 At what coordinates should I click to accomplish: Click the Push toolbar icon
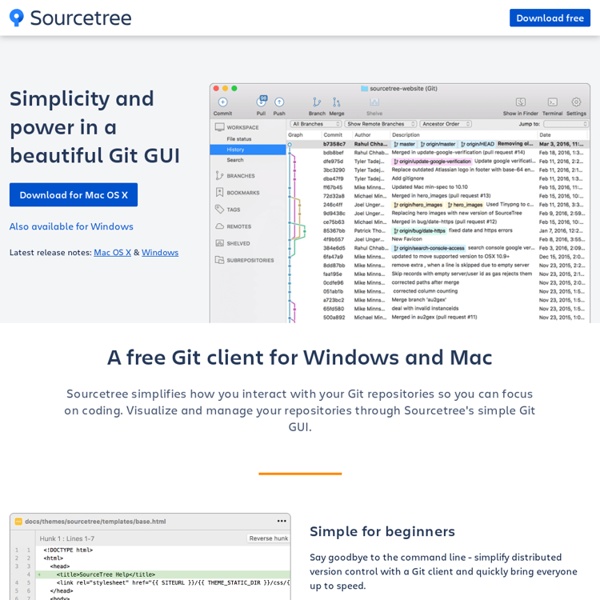pos(279,102)
